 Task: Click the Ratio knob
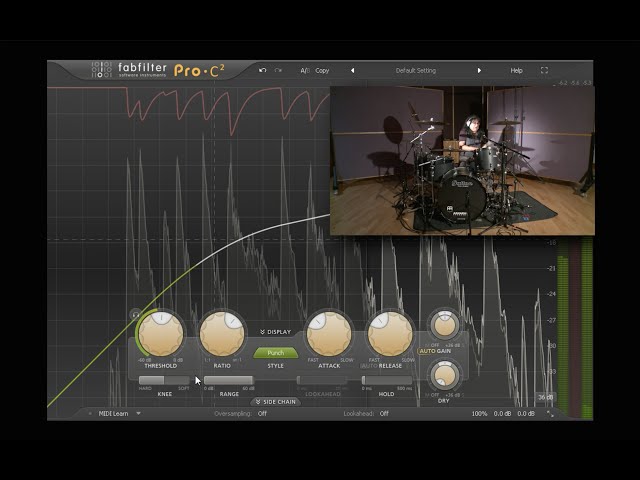point(222,334)
